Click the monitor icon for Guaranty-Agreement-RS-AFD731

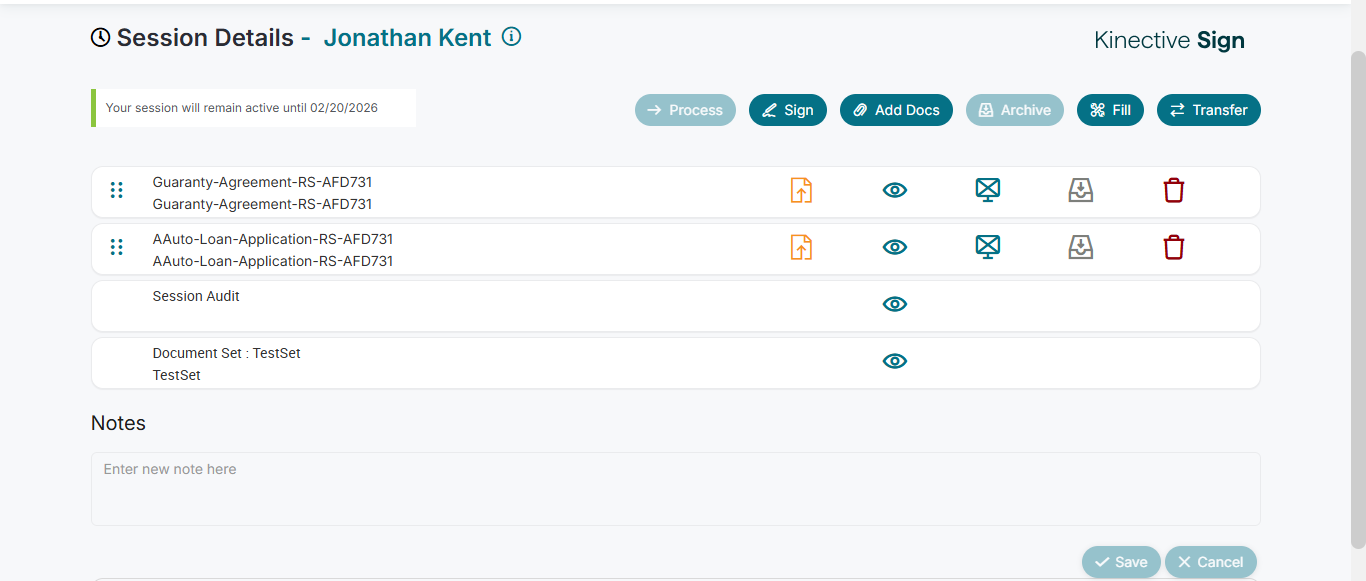(988, 190)
